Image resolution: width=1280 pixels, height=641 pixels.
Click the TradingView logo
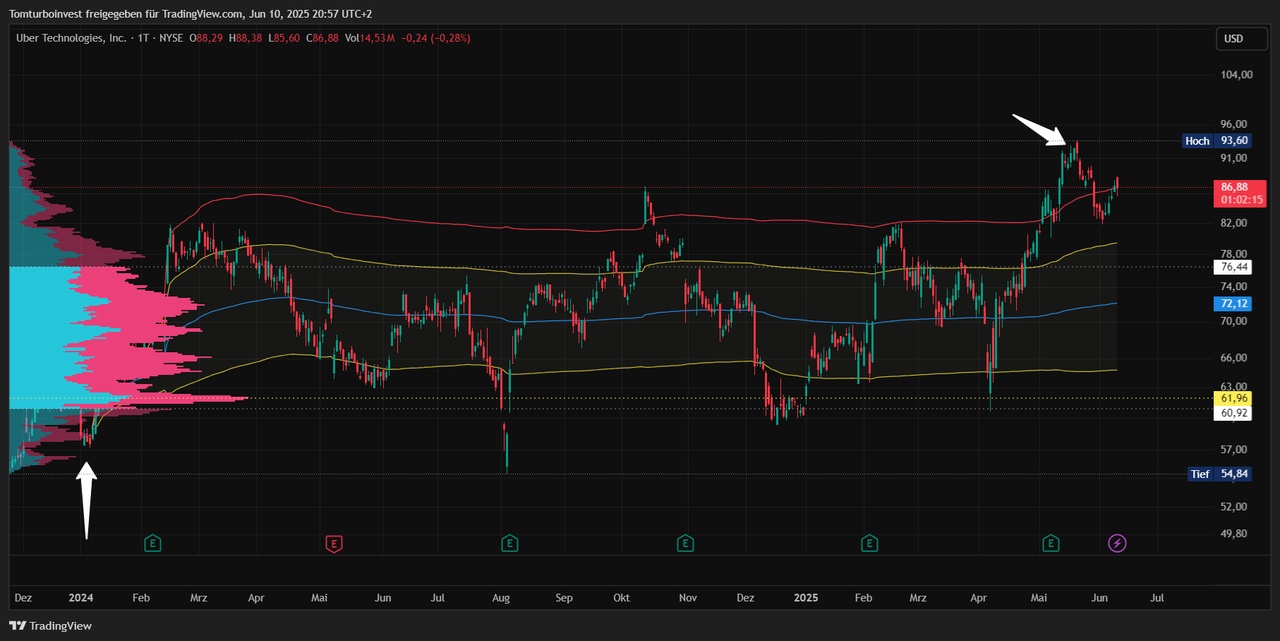click(x=51, y=625)
